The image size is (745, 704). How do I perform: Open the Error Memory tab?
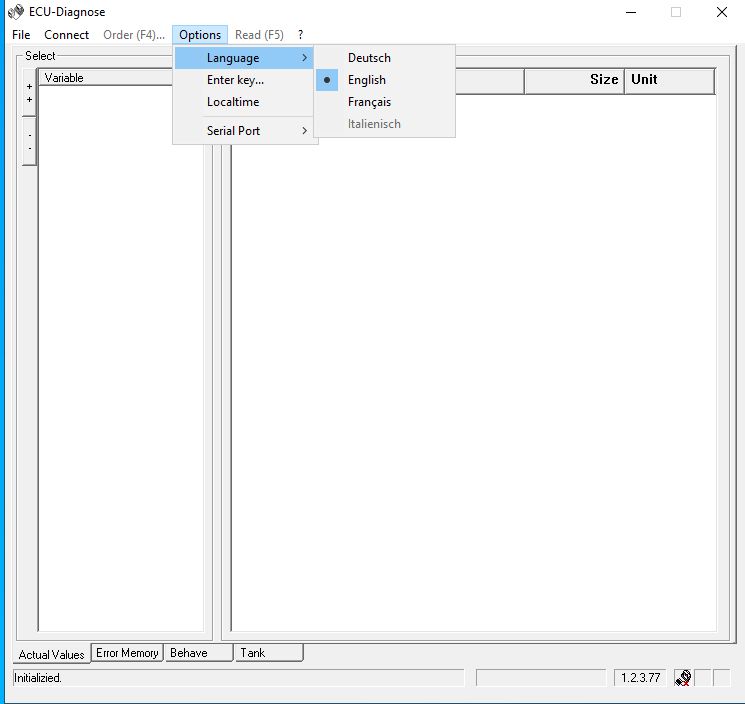pyautogui.click(x=127, y=653)
